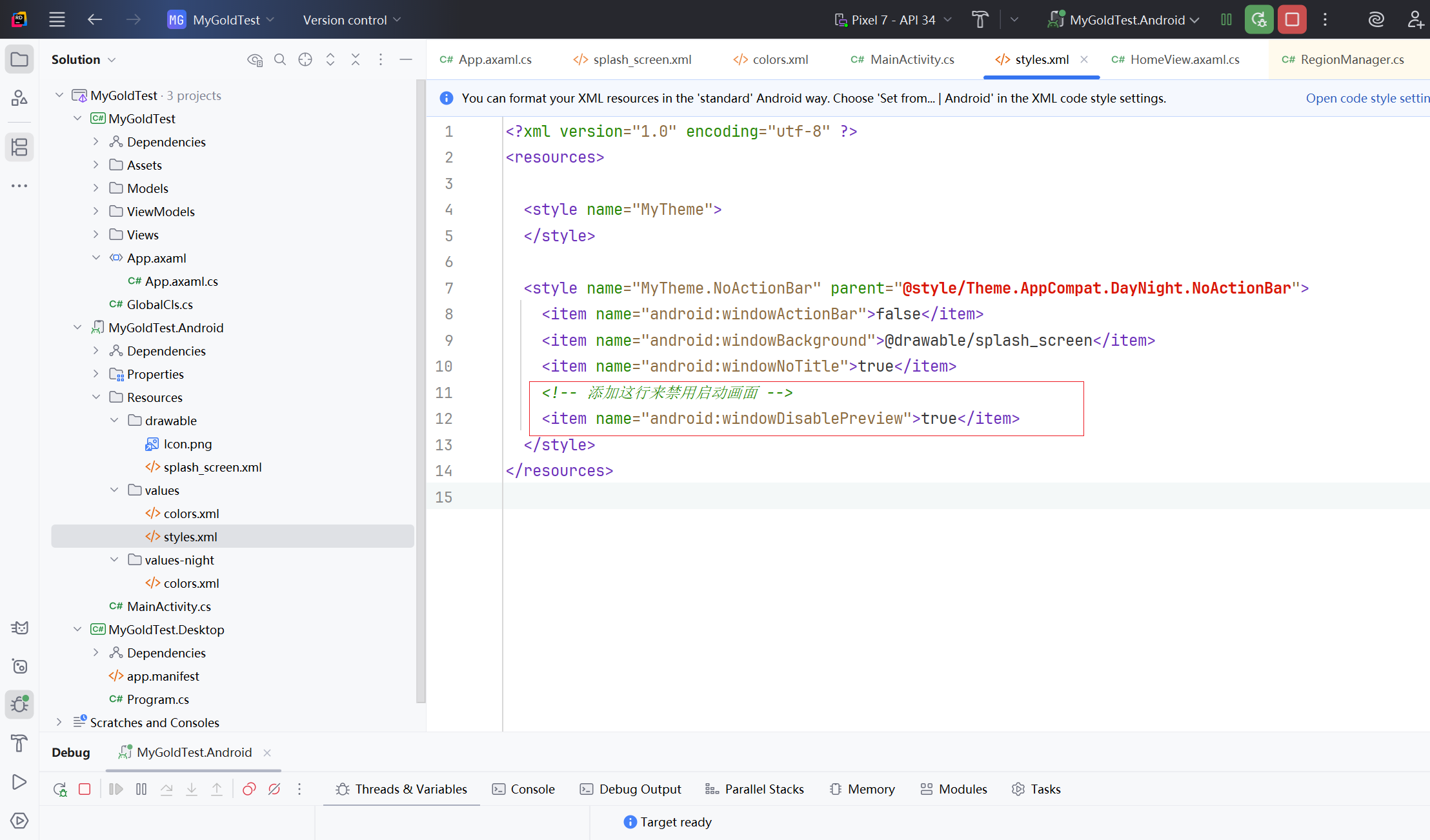1430x840 pixels.
Task: Collapse the MyGoldTest.Android project node
Action: pyautogui.click(x=77, y=328)
